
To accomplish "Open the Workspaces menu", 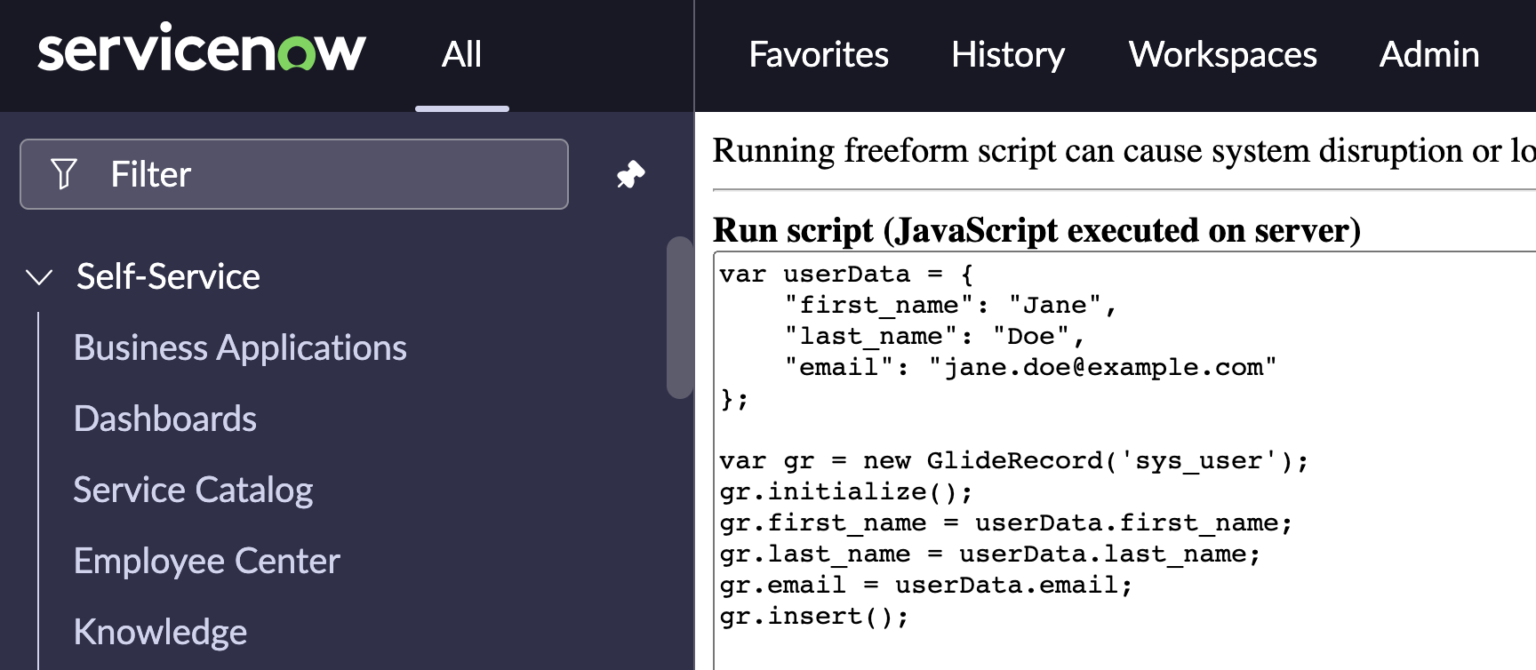I will pyautogui.click(x=1222, y=55).
